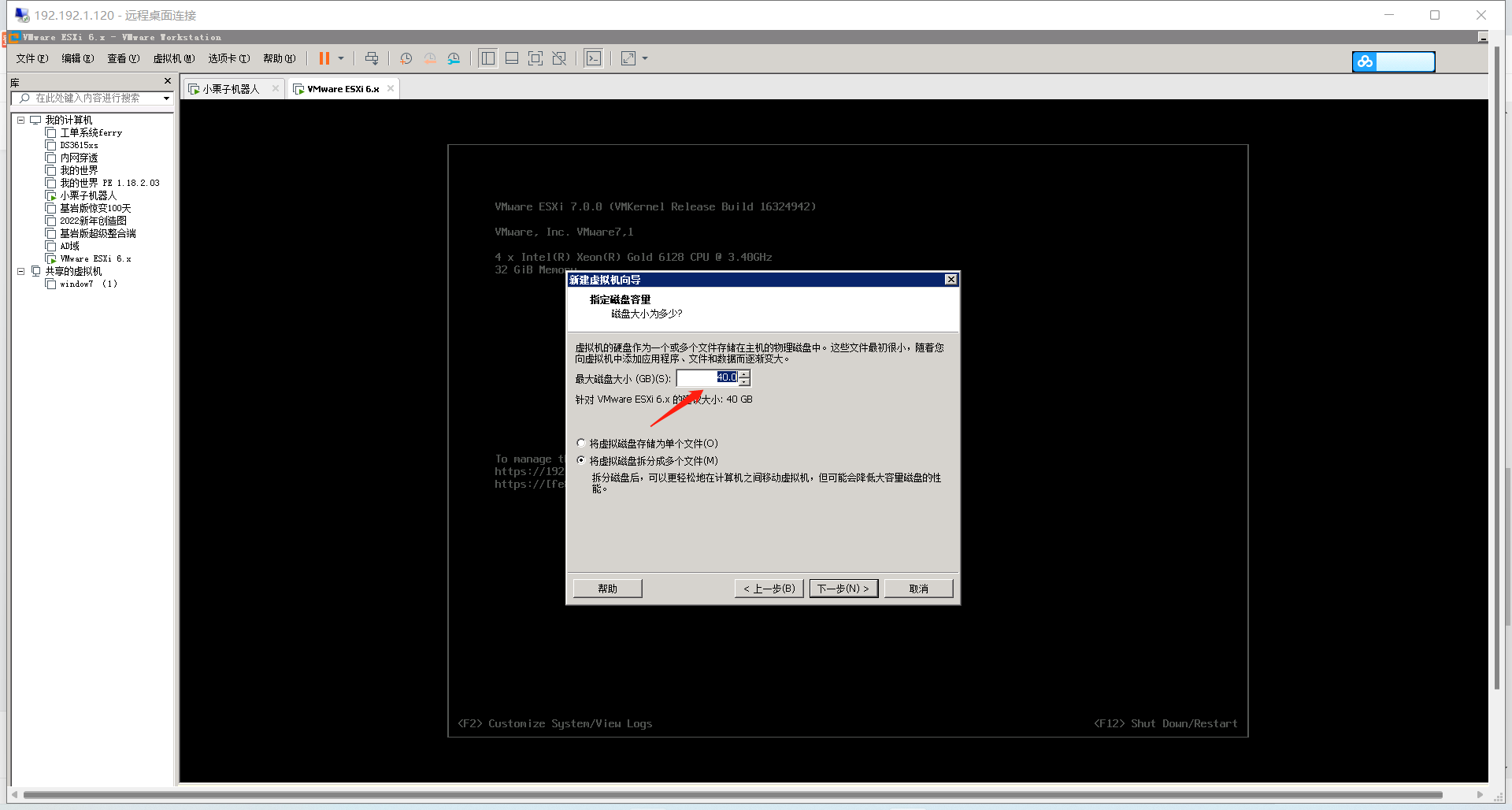Open the 帮助(H) menu
The image size is (1512, 810).
click(280, 58)
